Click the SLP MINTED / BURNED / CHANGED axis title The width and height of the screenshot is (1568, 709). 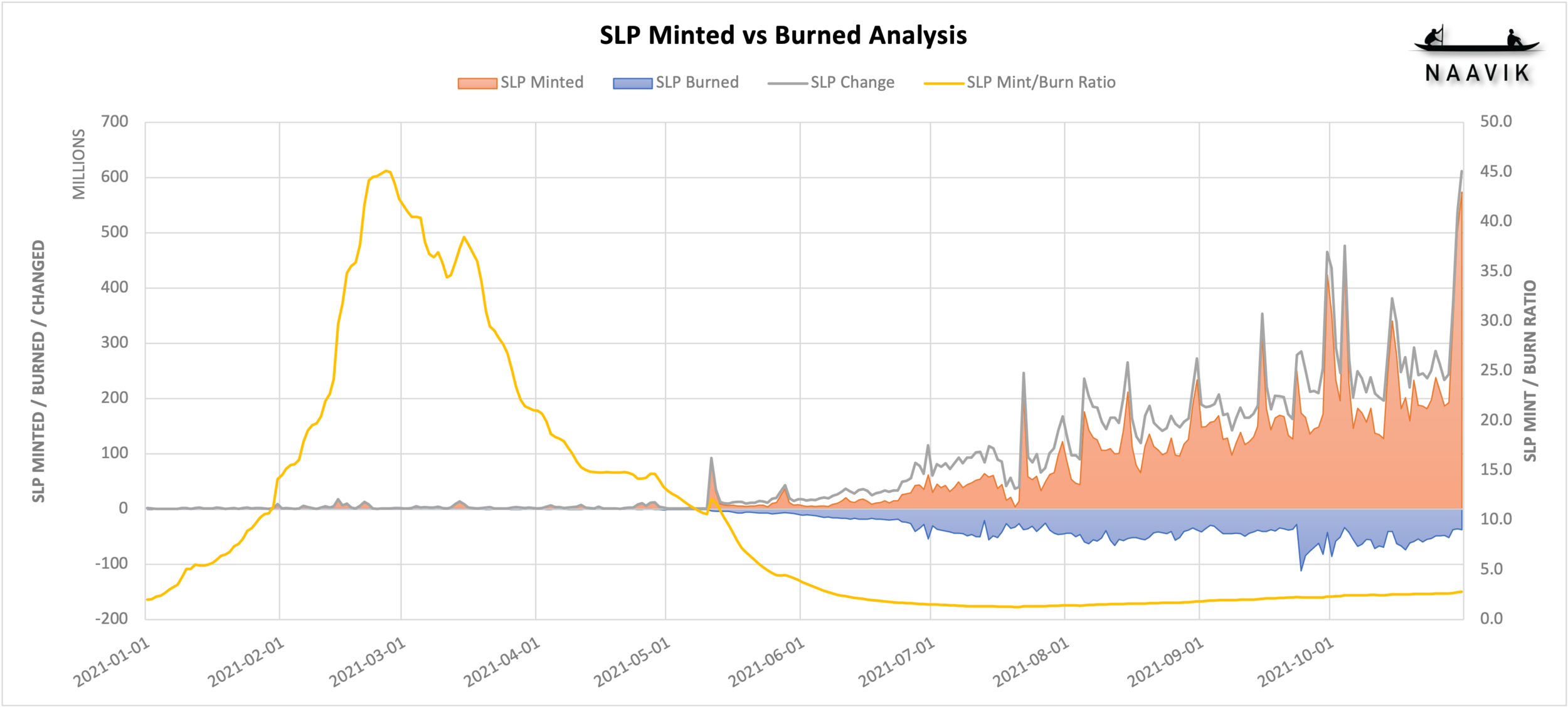pos(39,371)
